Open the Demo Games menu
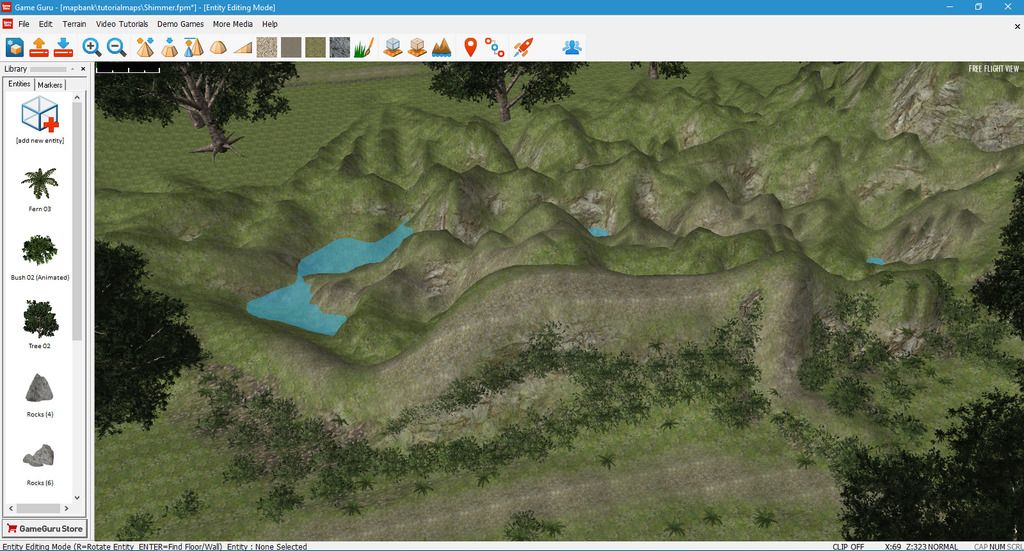 point(180,24)
